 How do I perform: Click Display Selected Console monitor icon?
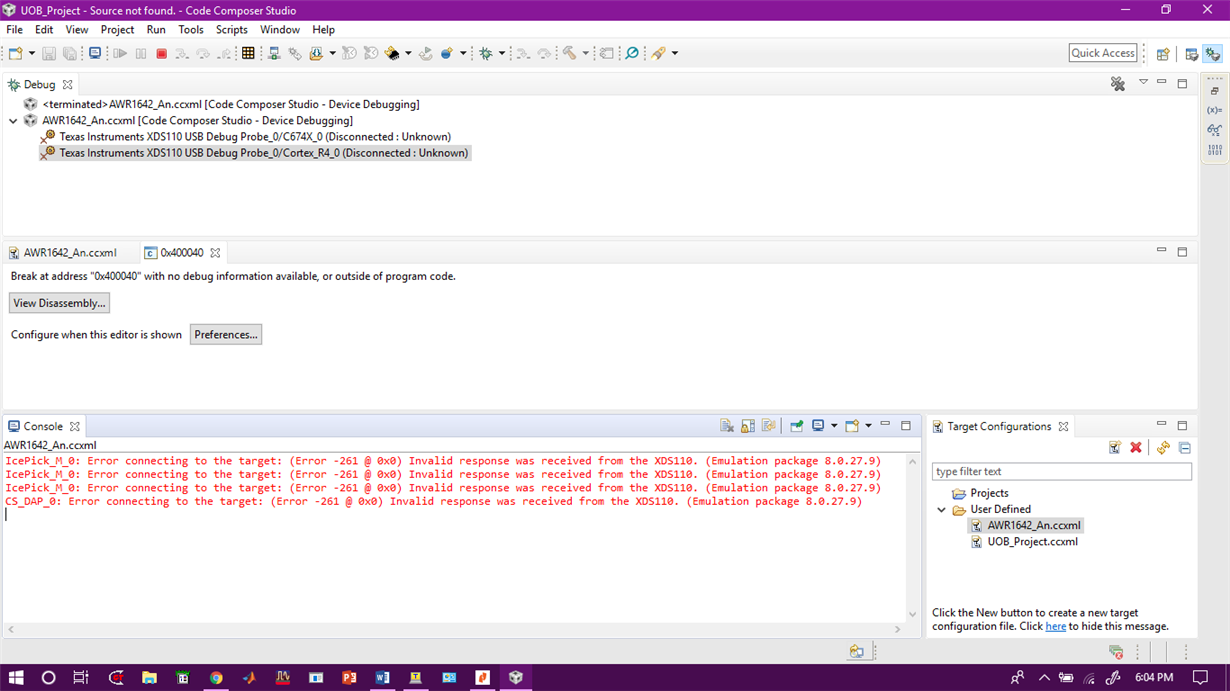point(818,426)
